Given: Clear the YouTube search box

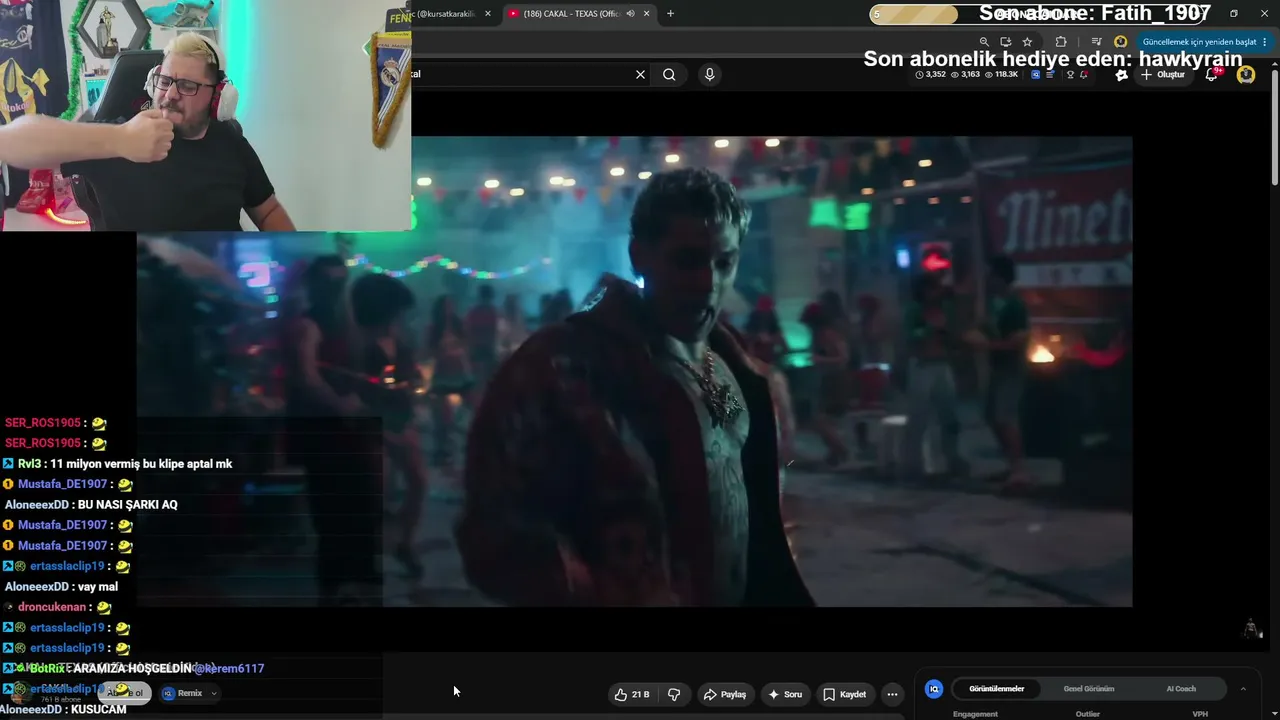Looking at the screenshot, I should click(640, 74).
